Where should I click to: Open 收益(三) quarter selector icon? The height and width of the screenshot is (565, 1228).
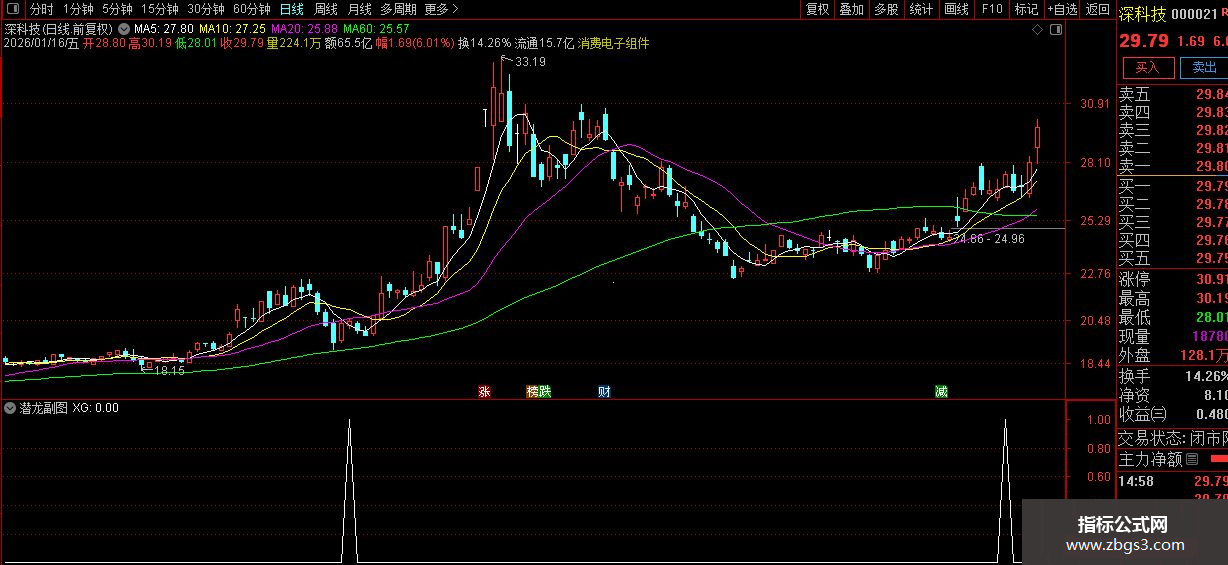pos(1158,414)
